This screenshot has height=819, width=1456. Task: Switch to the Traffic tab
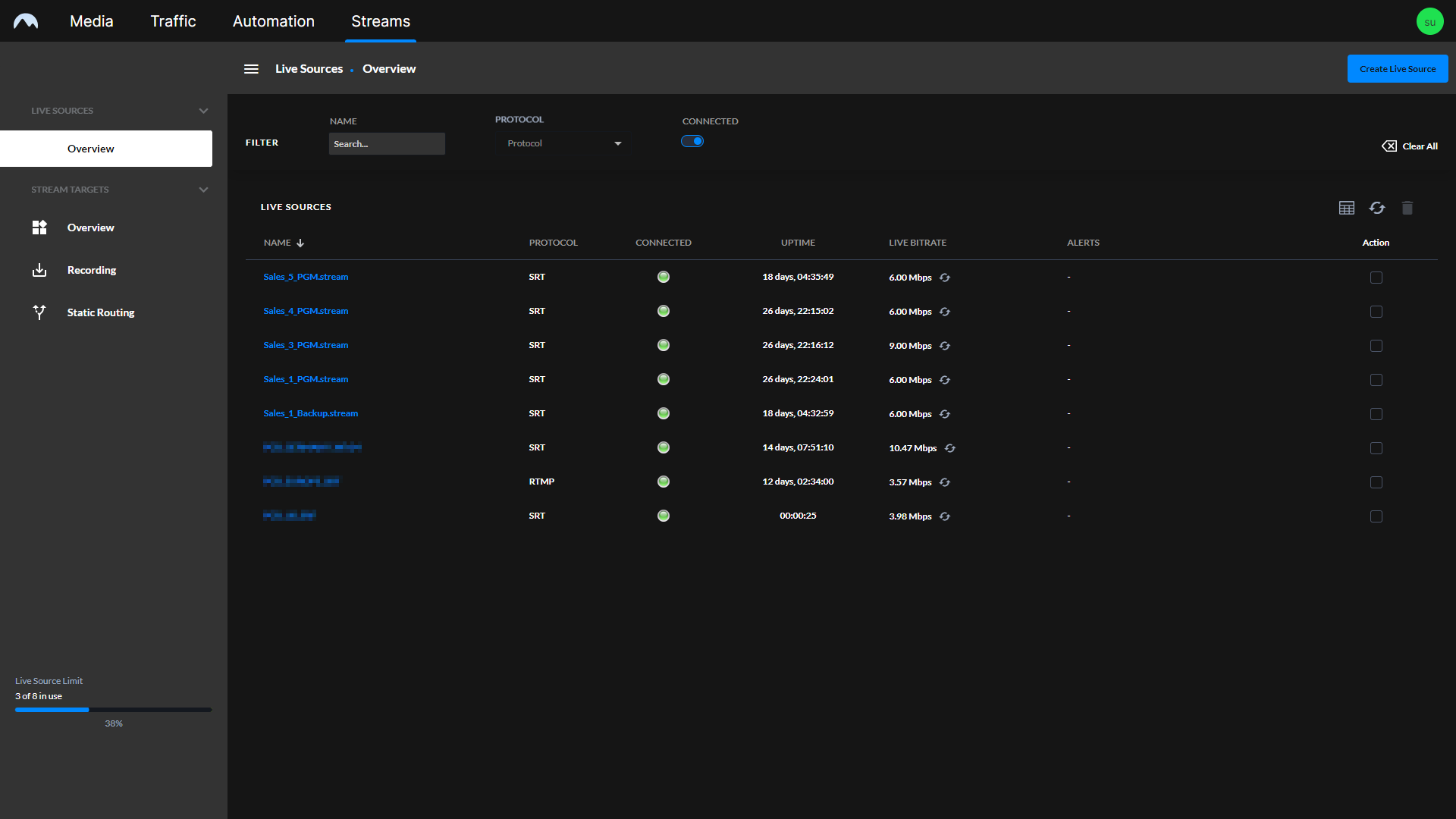coord(172,20)
